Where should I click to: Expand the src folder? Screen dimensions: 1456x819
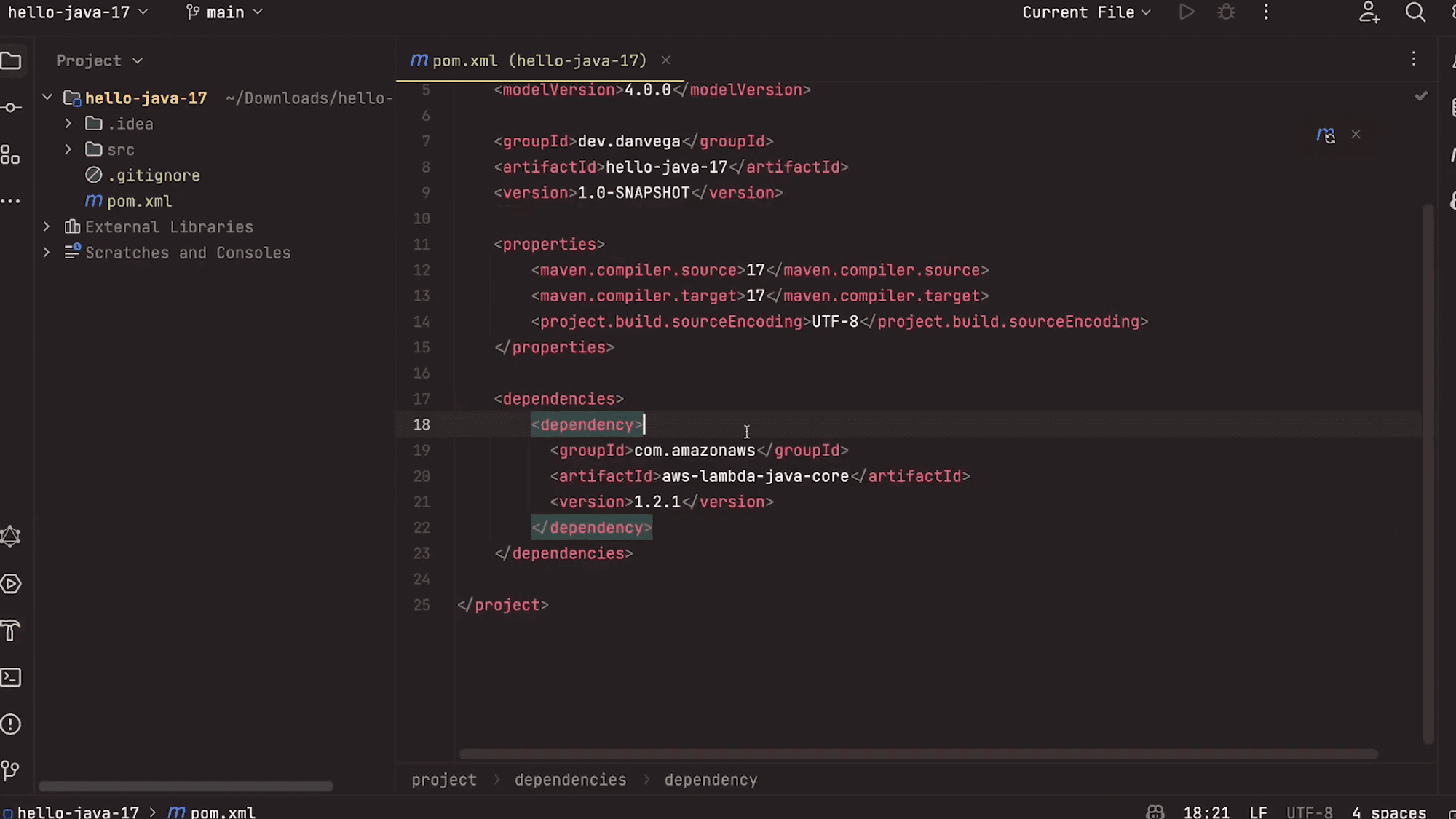pos(68,149)
